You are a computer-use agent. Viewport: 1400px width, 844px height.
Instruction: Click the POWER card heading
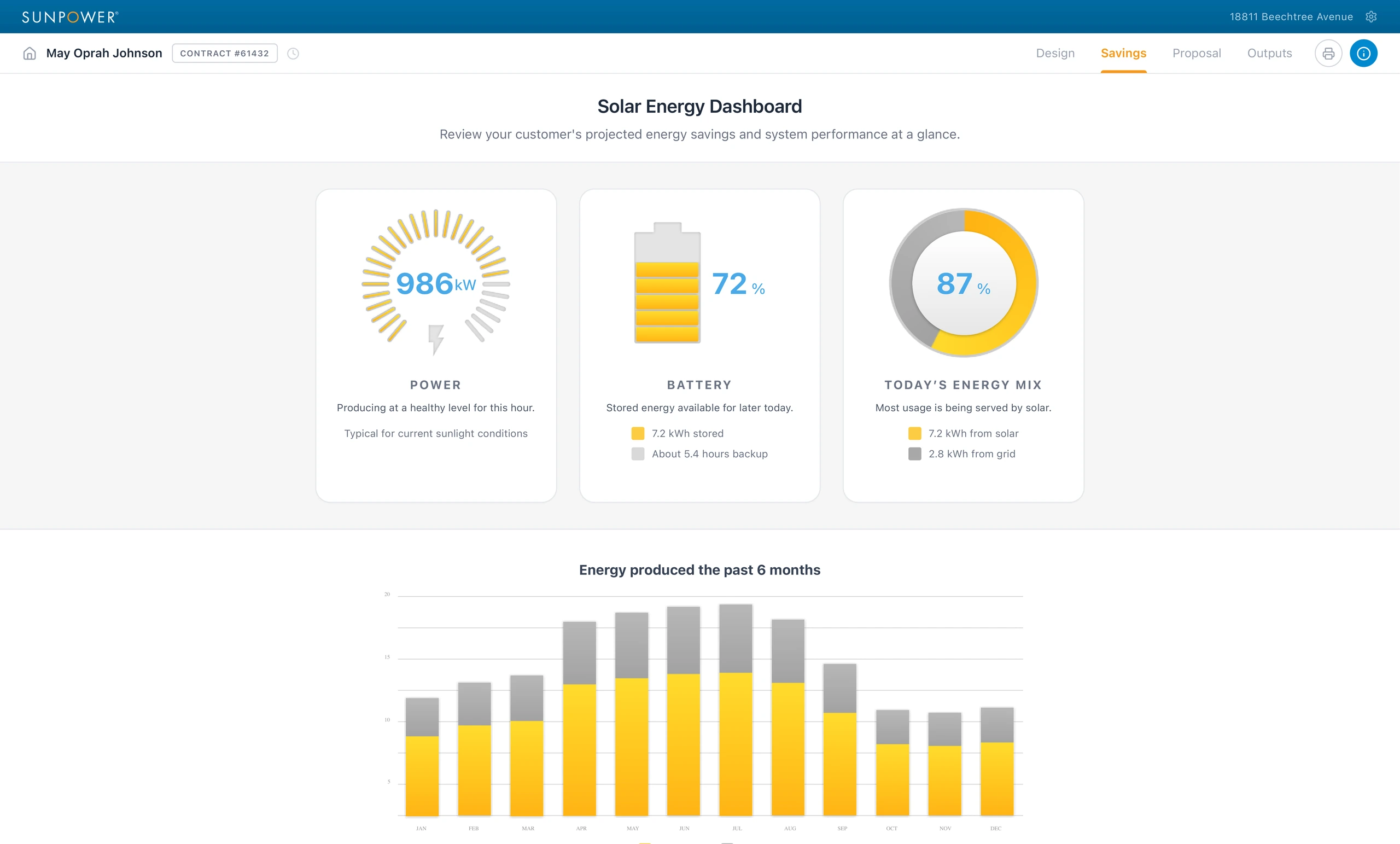[436, 385]
